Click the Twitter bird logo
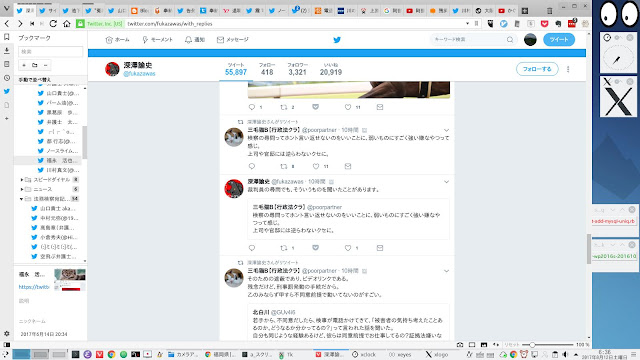This screenshot has height=360, width=640. (x=337, y=40)
